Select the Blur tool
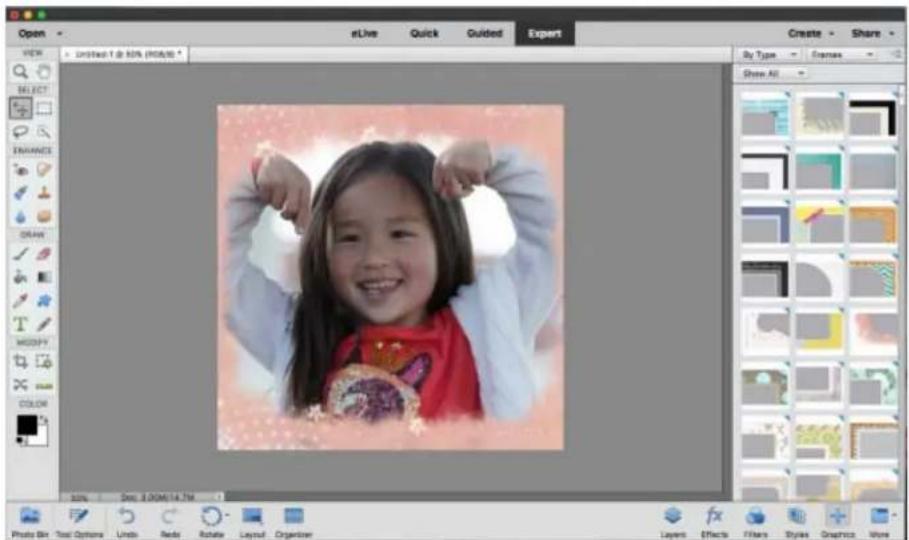Image resolution: width=909 pixels, height=540 pixels. [x=20, y=217]
